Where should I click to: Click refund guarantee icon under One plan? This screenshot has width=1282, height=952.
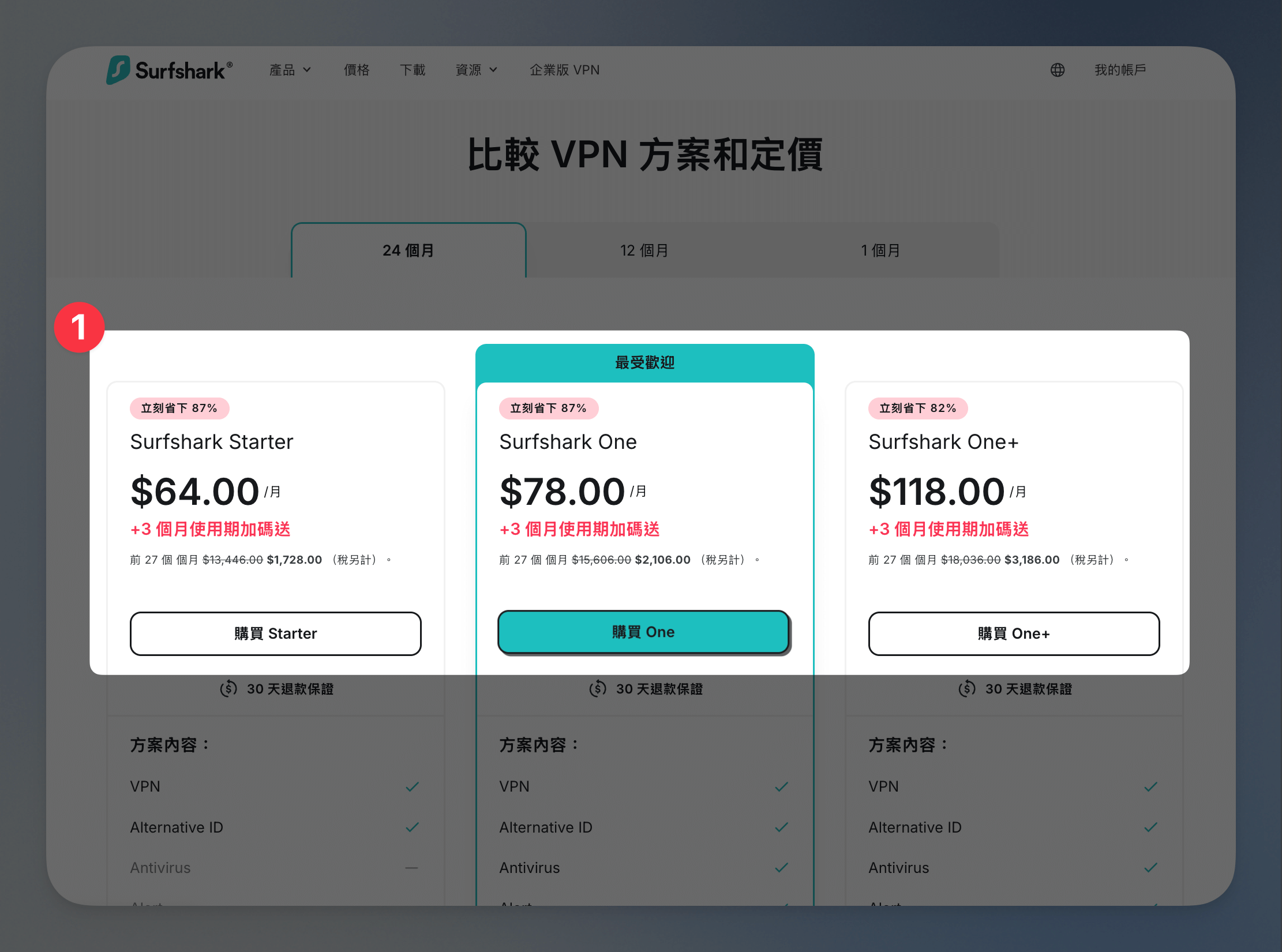click(x=598, y=688)
